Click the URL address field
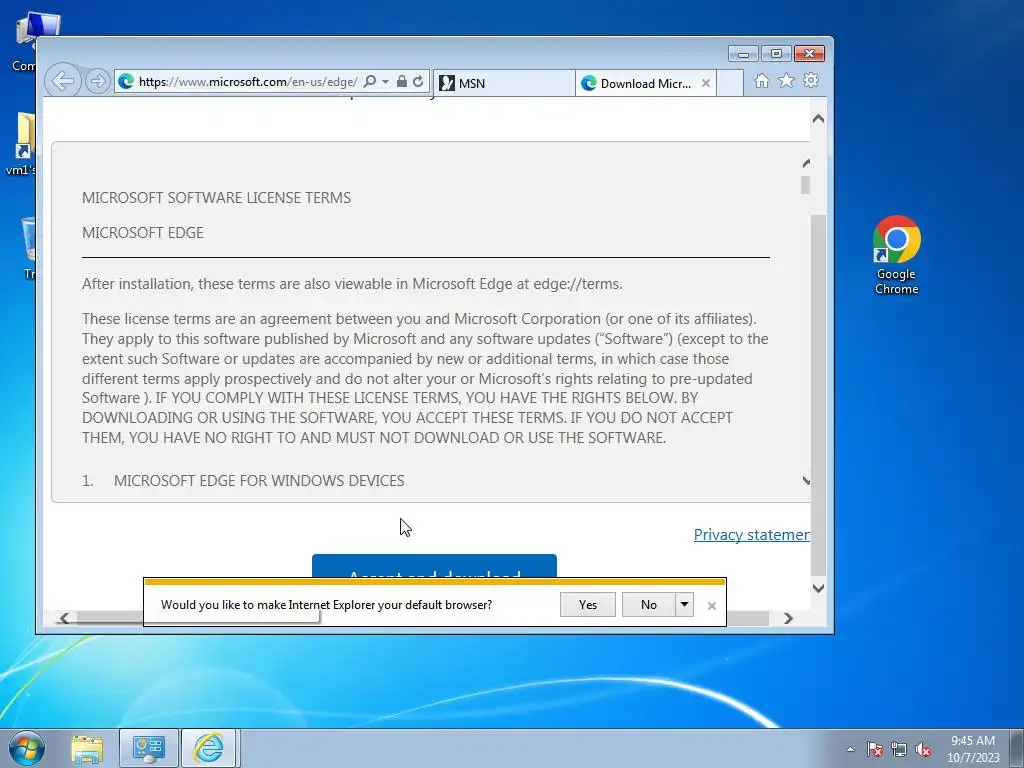Image resolution: width=1024 pixels, height=768 pixels. [248, 82]
